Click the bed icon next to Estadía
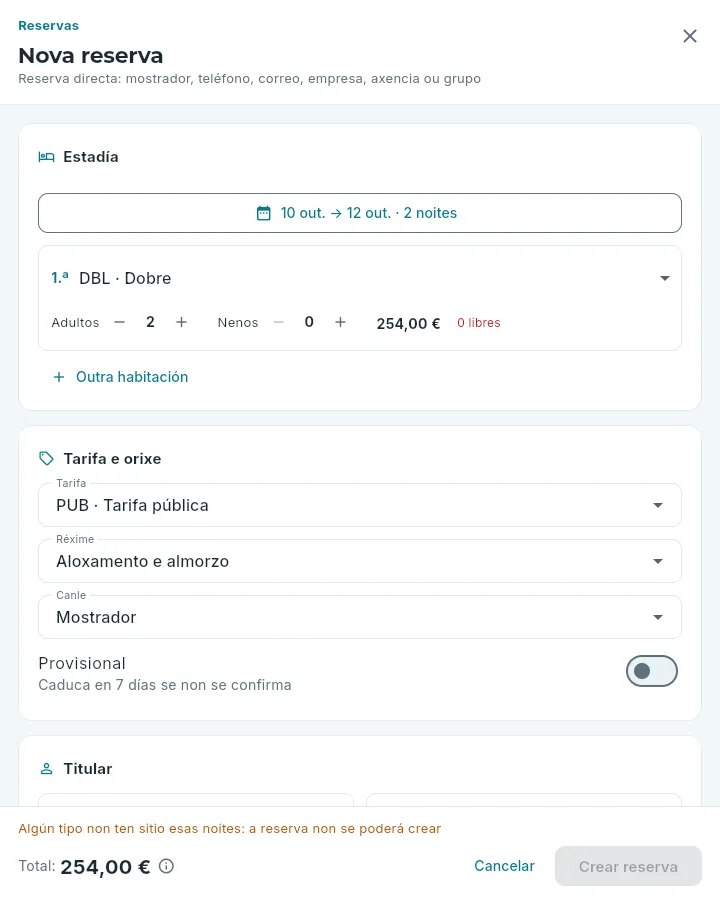Viewport: 720px width, 900px height. pyautogui.click(x=47, y=157)
